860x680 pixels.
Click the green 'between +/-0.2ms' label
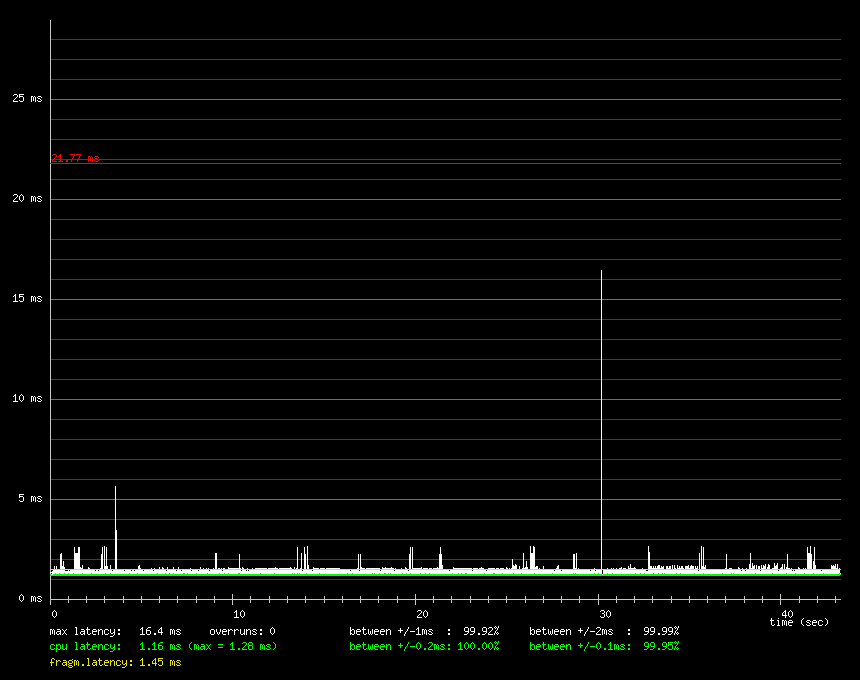400,647
